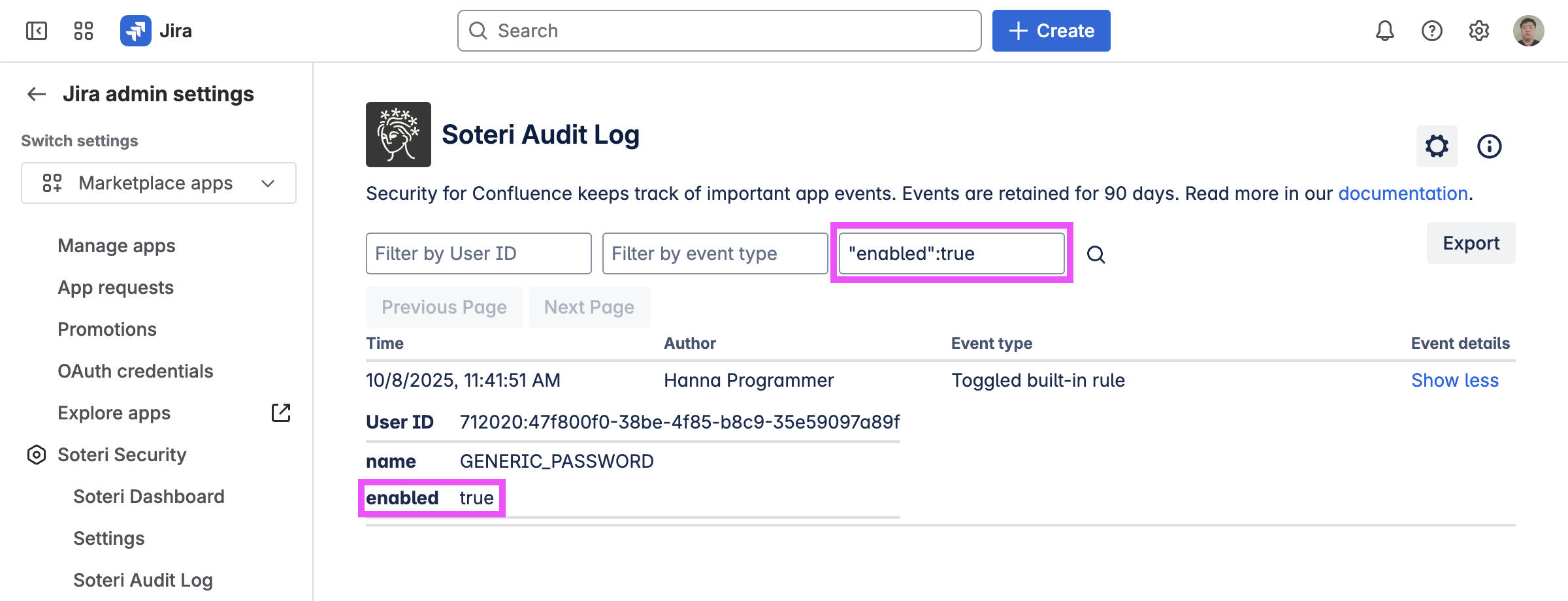Select Soteri Dashboard in sidebar
This screenshot has height=601, width=1568.
[x=148, y=496]
